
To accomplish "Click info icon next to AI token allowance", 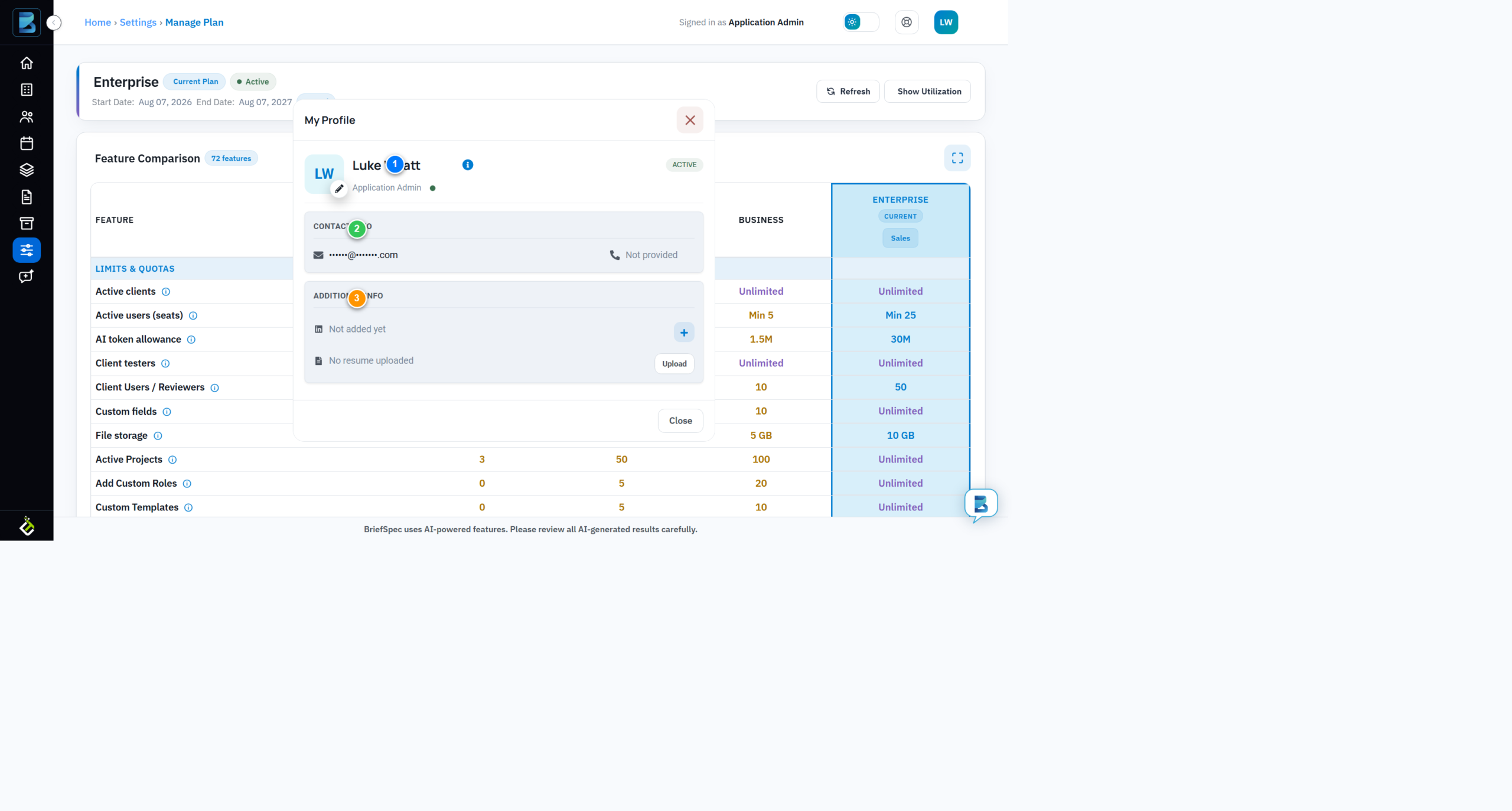I will [x=191, y=340].
